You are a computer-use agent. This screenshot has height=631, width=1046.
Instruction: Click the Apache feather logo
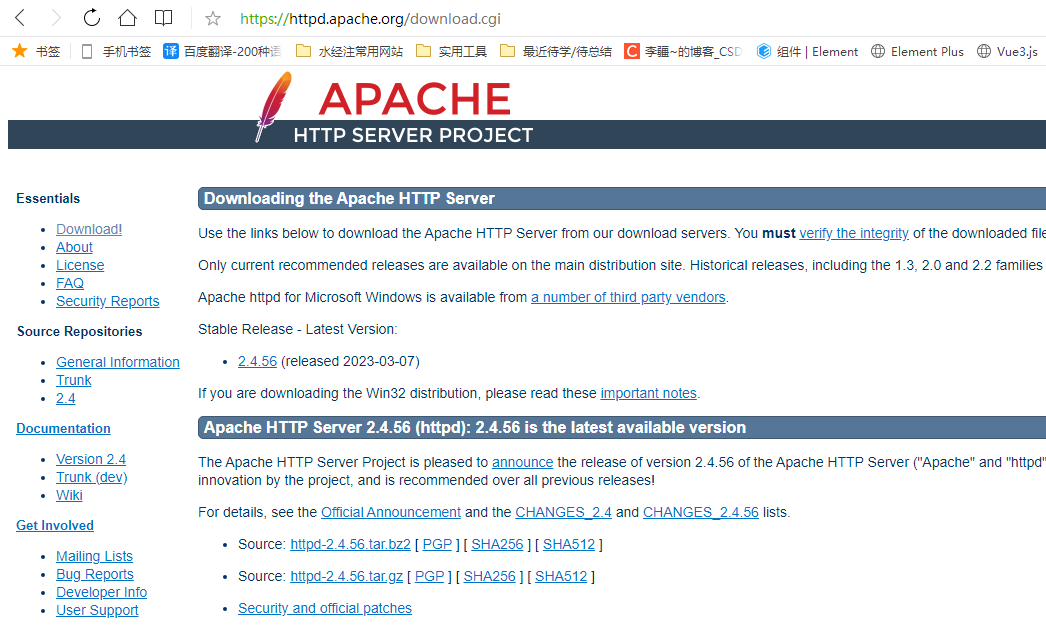tap(272, 106)
